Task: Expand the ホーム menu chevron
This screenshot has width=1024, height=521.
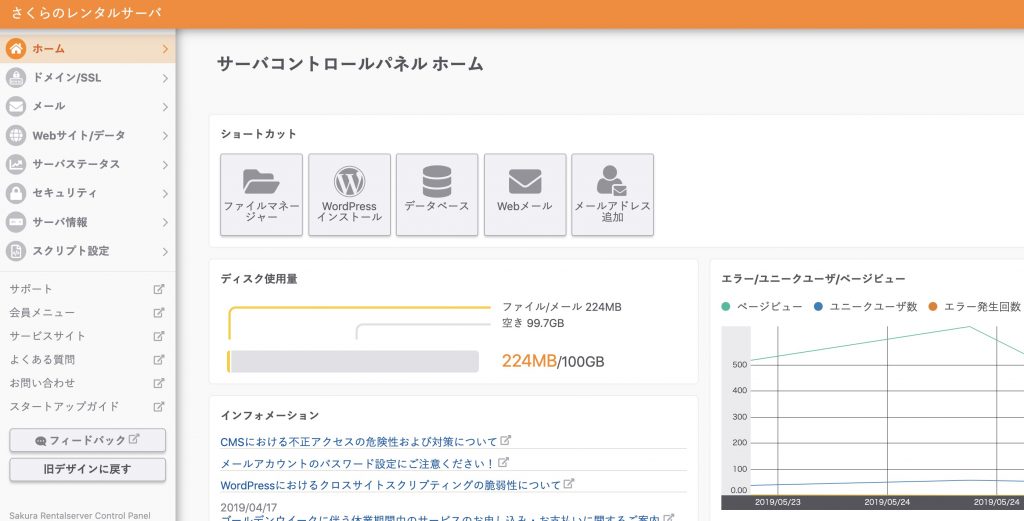Action: (x=165, y=49)
